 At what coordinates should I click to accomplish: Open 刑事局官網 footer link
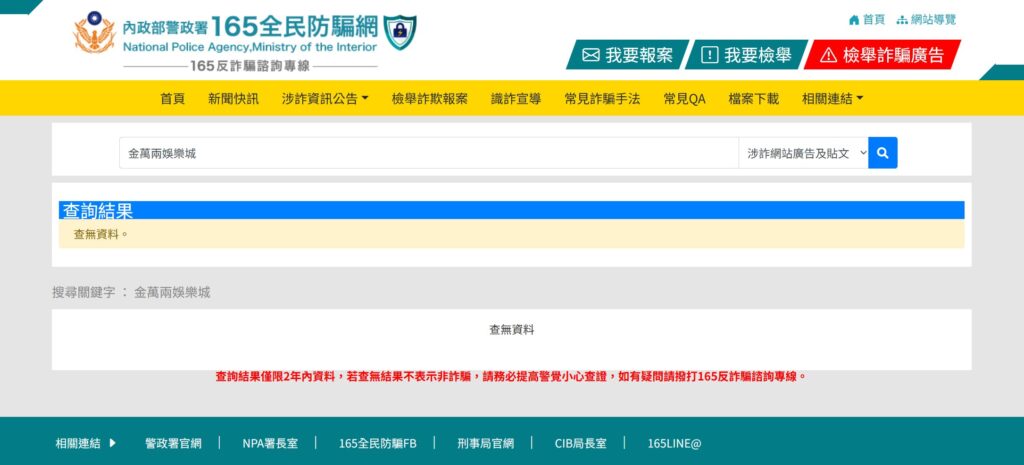485,443
